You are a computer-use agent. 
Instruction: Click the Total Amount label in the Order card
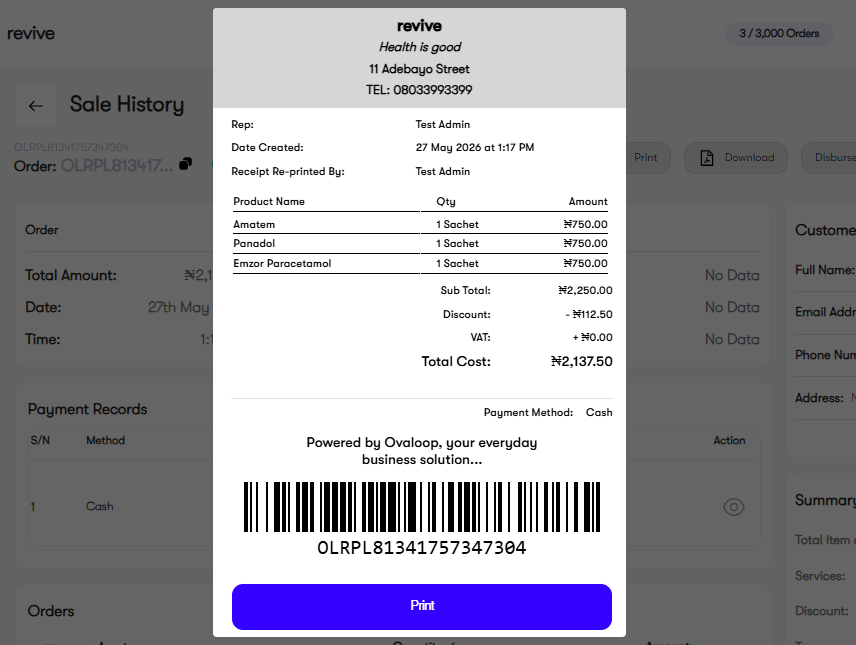coord(71,275)
